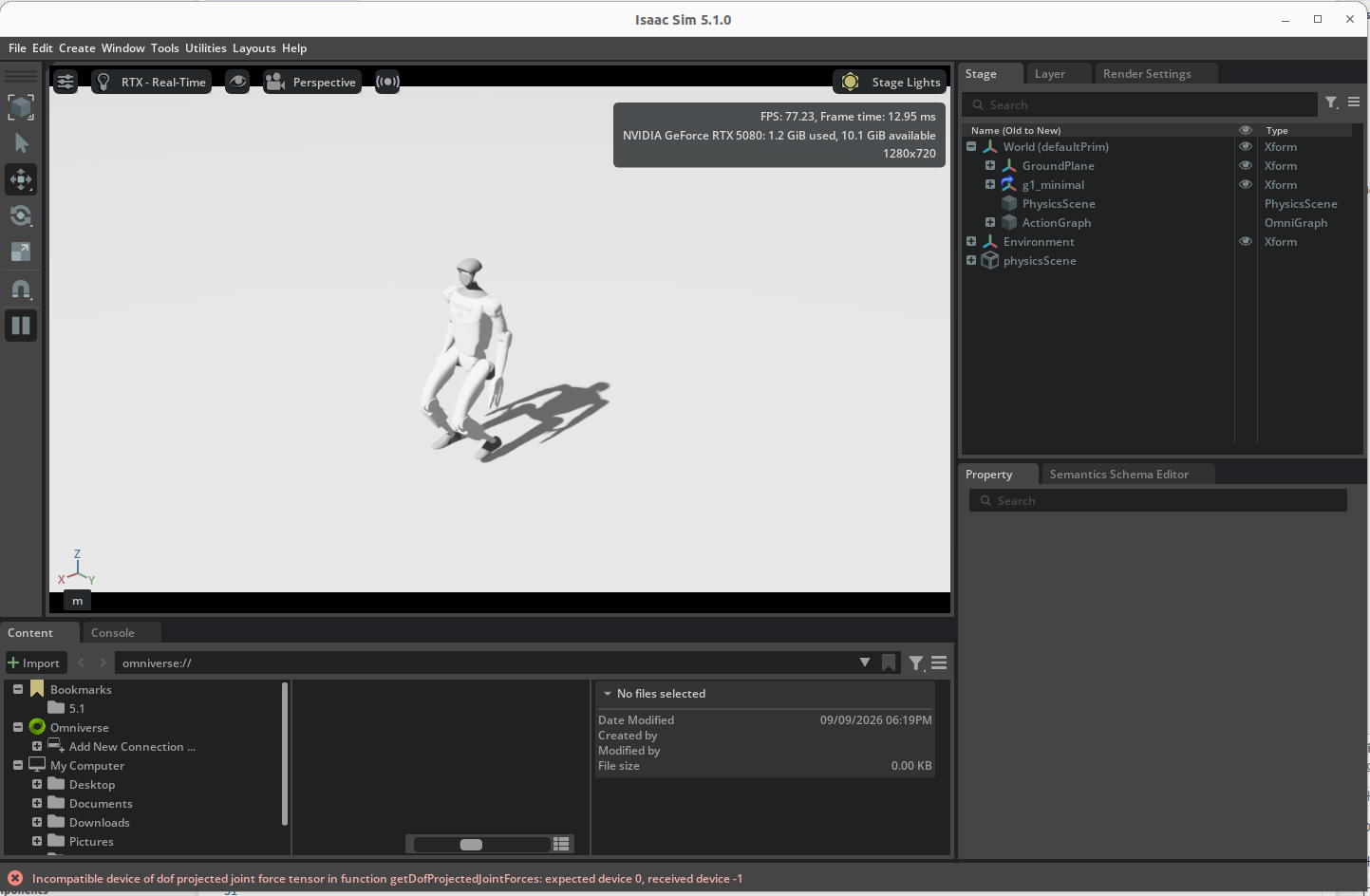Bookmark the current Content path
Image resolution: width=1370 pixels, height=896 pixels.
[889, 663]
